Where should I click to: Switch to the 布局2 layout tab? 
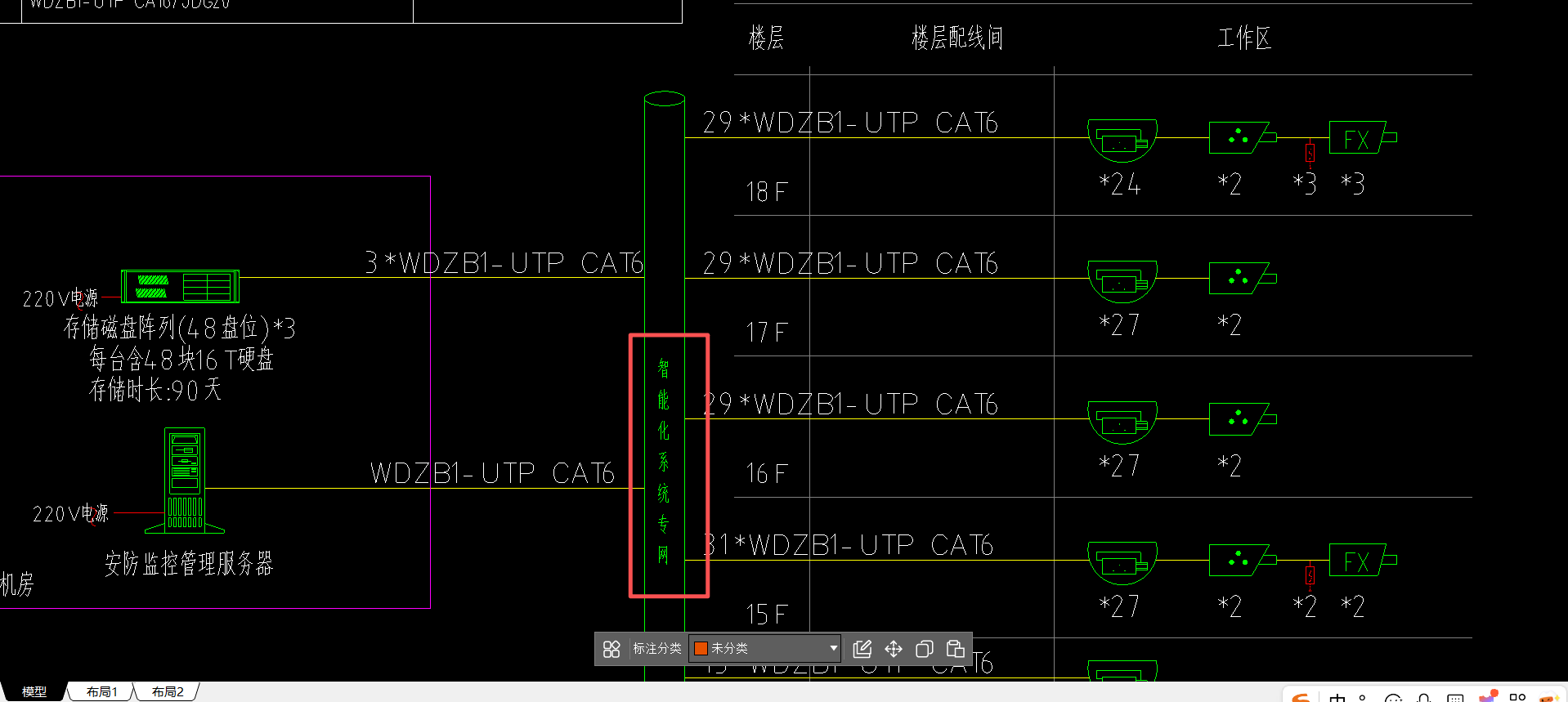[168, 692]
